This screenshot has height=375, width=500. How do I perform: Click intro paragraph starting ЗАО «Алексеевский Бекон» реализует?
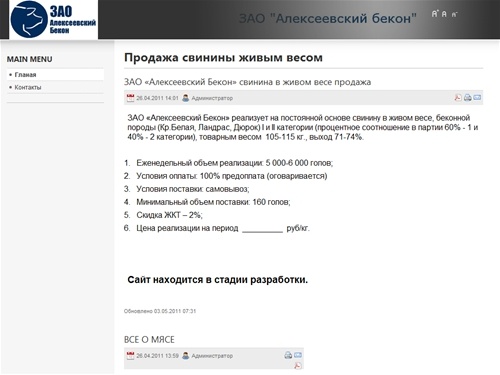303,127
